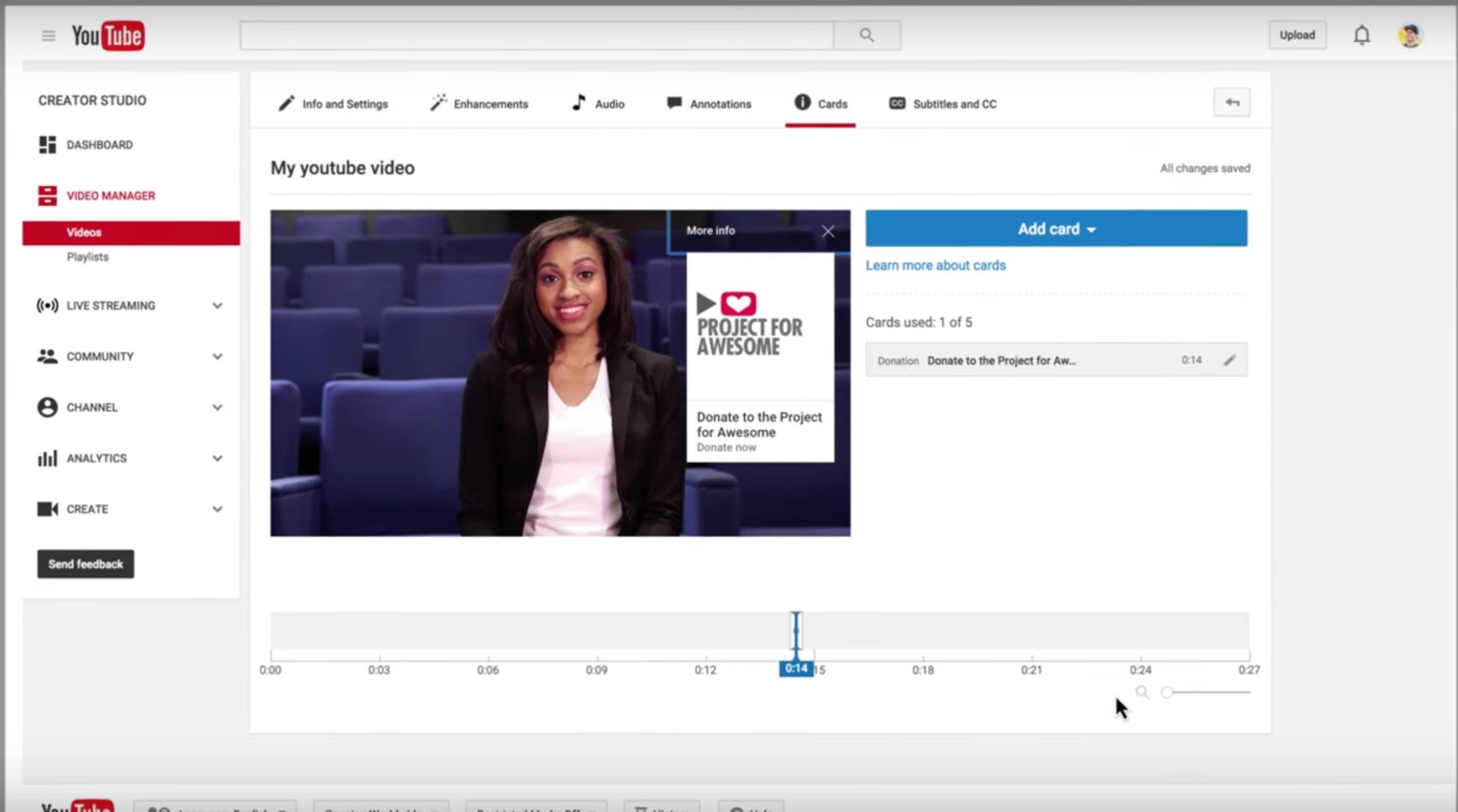Image resolution: width=1458 pixels, height=812 pixels.
Task: Click the video search input field
Action: [536, 35]
